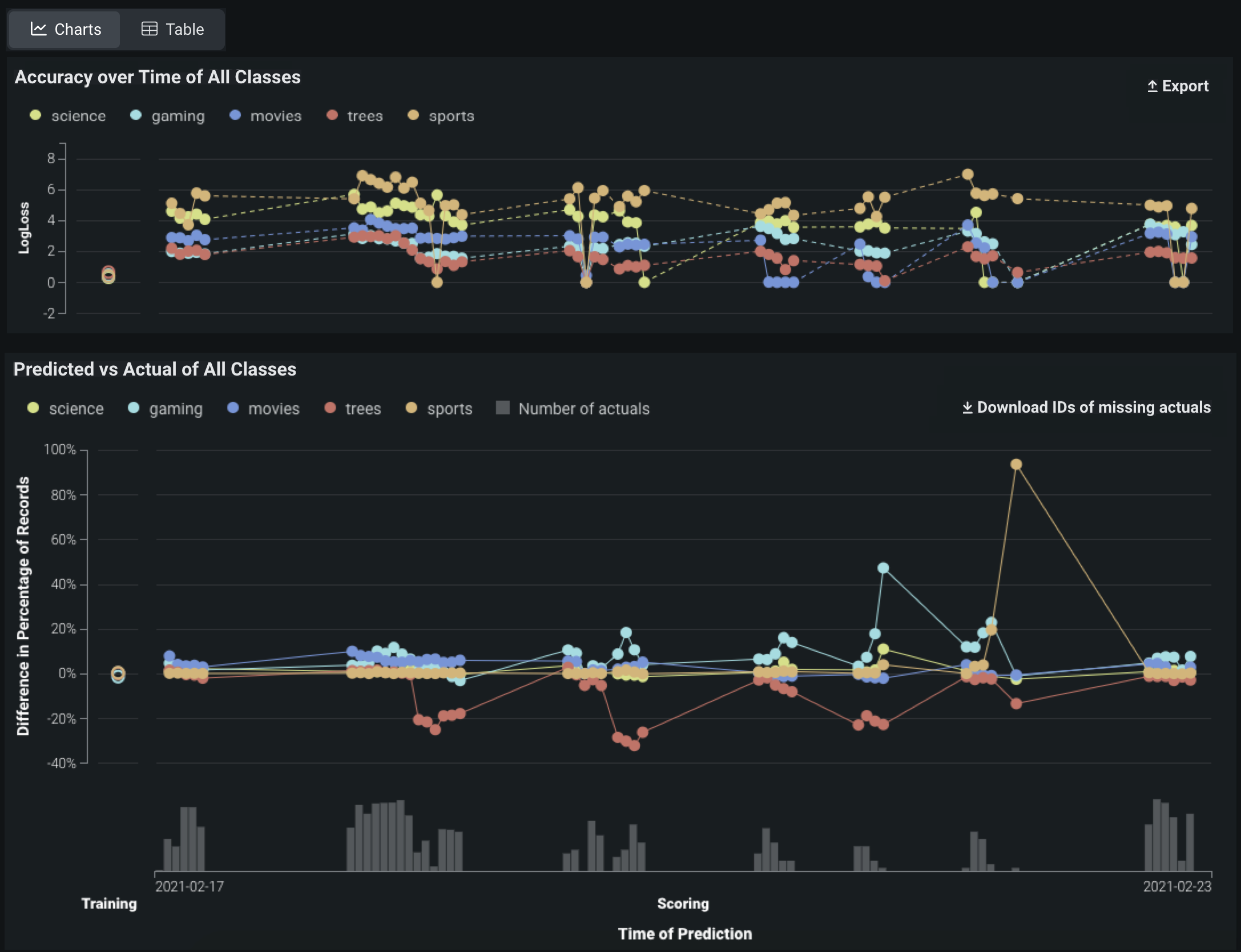Click the sports peak point near 95%
Screen dimensions: 1241x952
tap(1016, 465)
